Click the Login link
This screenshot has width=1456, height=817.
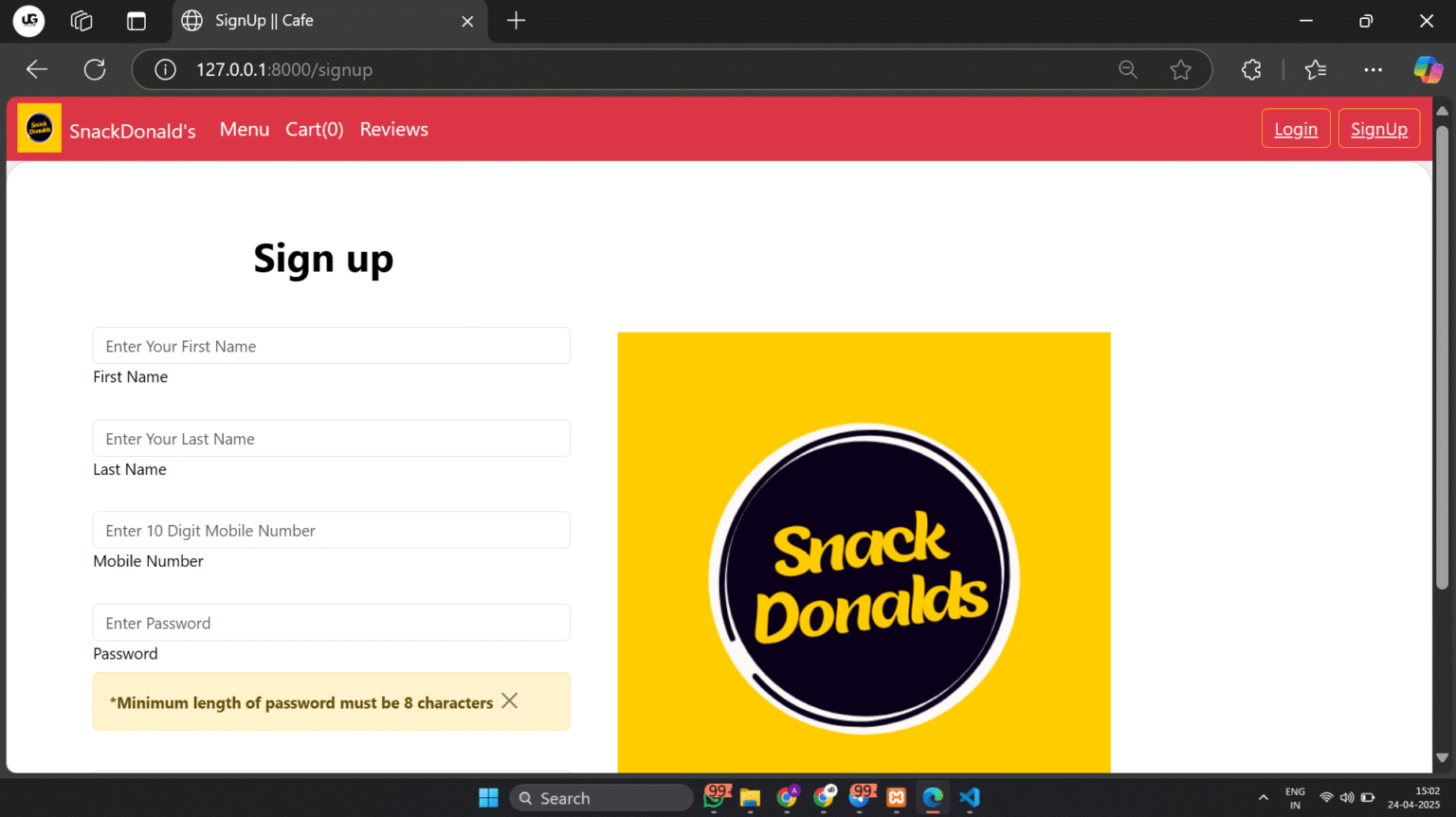(1296, 128)
